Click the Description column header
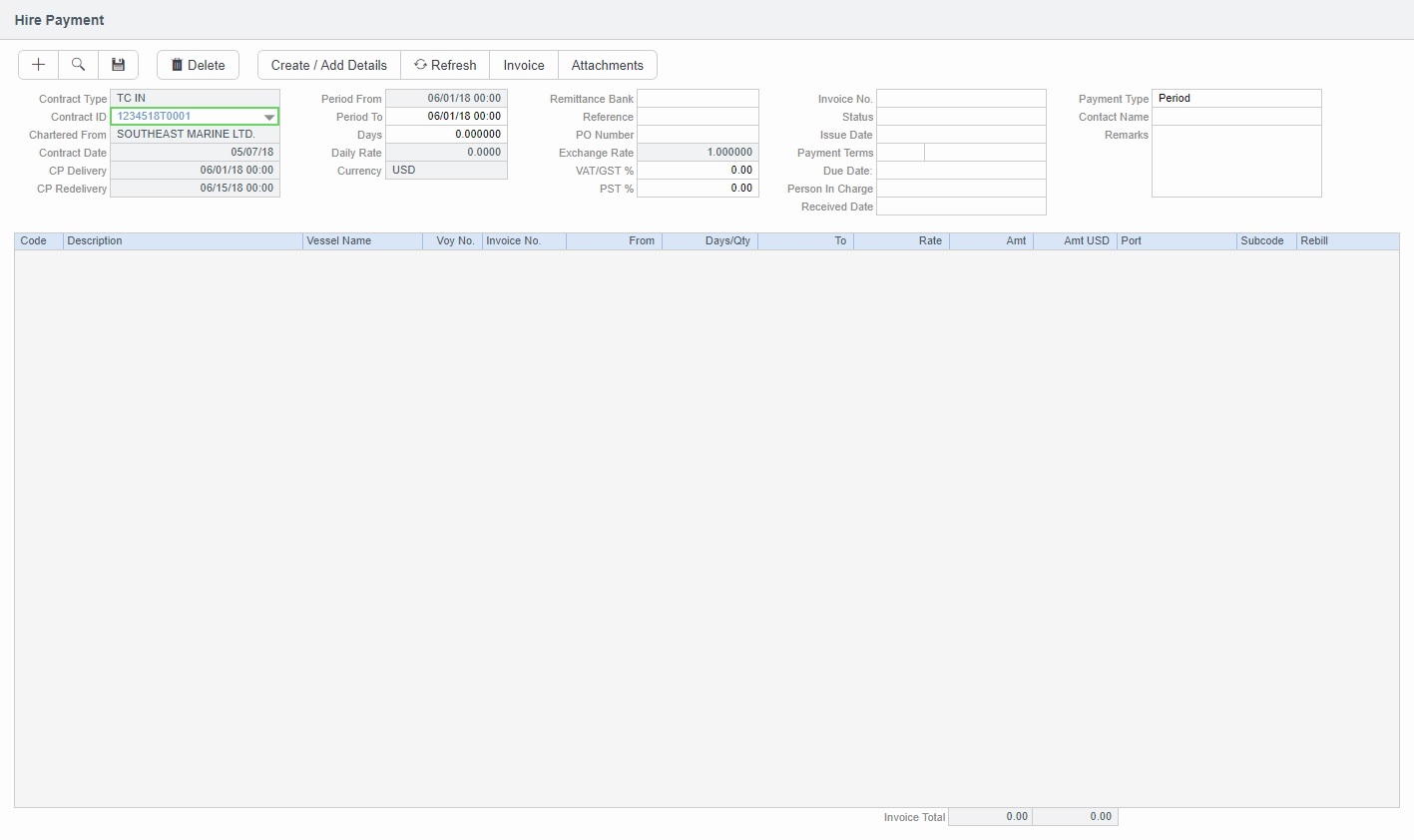 [x=182, y=241]
